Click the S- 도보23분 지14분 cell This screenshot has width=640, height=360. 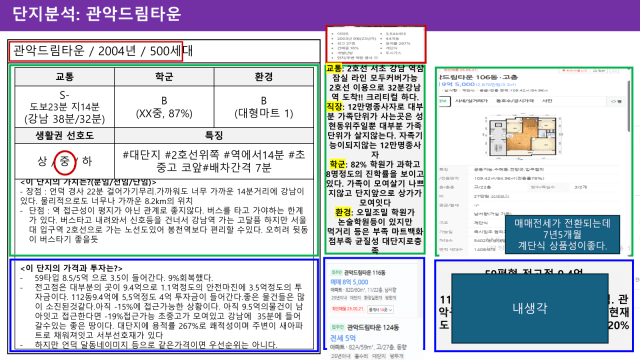pyautogui.click(x=64, y=107)
